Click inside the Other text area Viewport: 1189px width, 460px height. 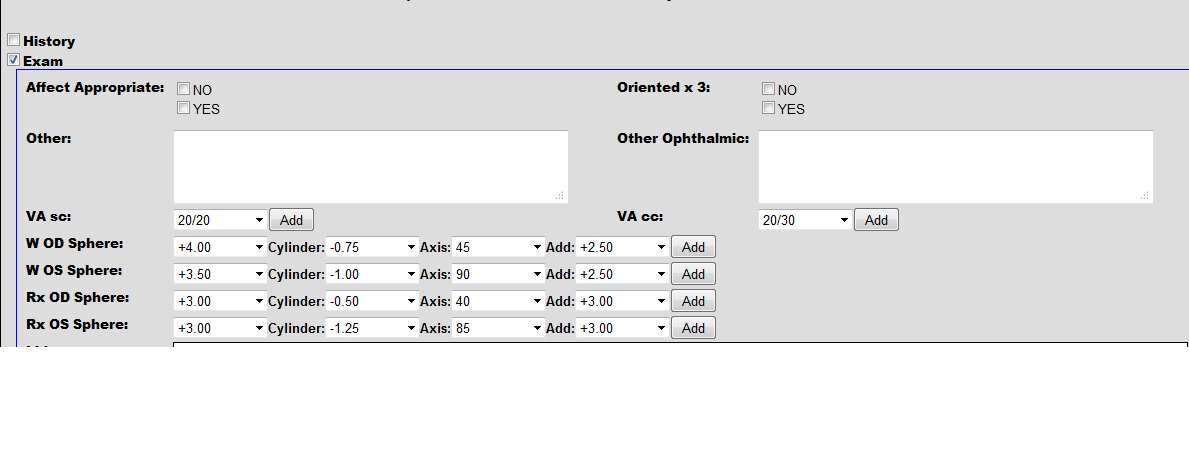[370, 166]
